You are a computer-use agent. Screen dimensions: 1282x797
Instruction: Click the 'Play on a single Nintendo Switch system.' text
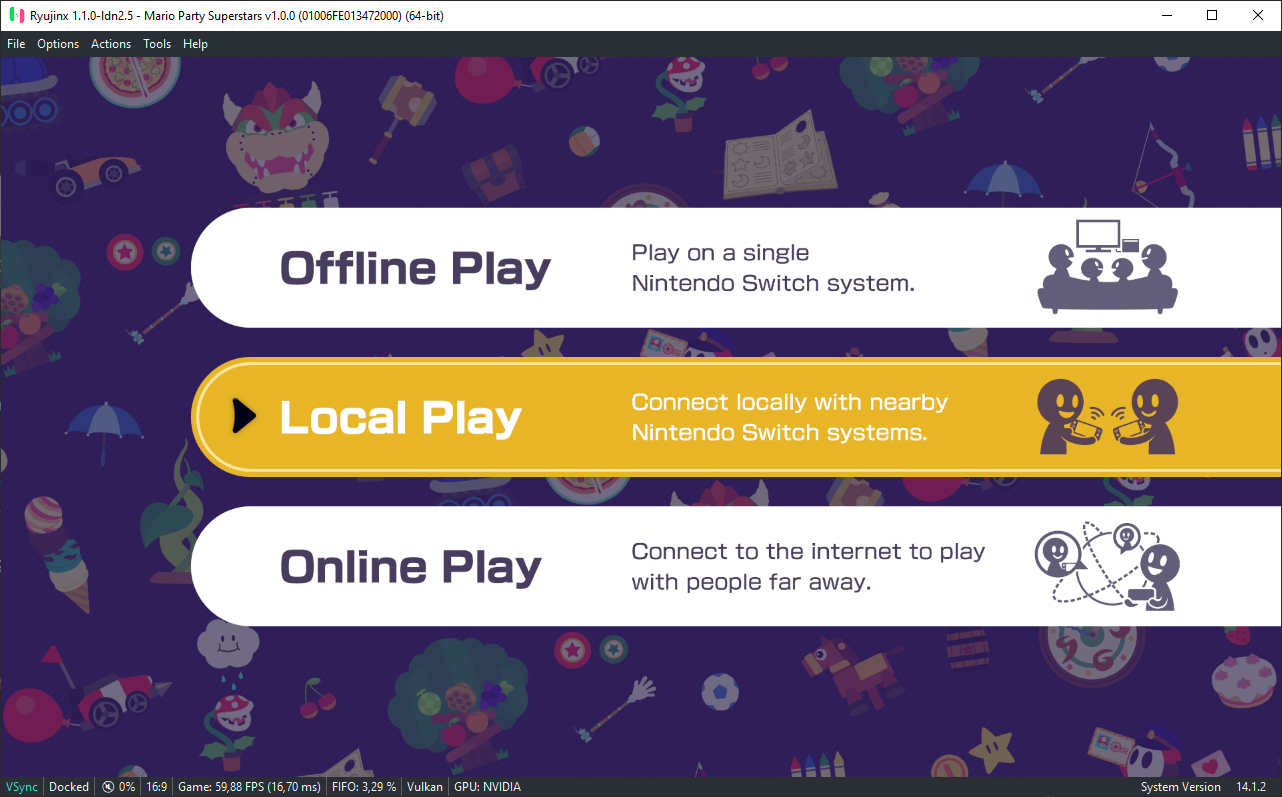pyautogui.click(x=773, y=268)
